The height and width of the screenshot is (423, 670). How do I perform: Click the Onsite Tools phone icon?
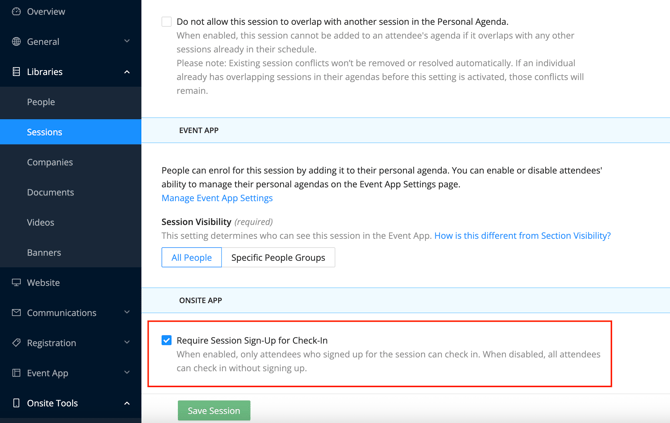pyautogui.click(x=16, y=403)
